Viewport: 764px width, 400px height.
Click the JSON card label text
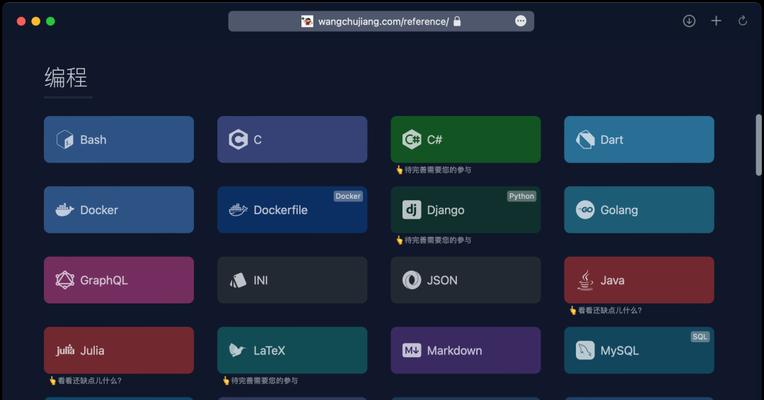pos(442,280)
